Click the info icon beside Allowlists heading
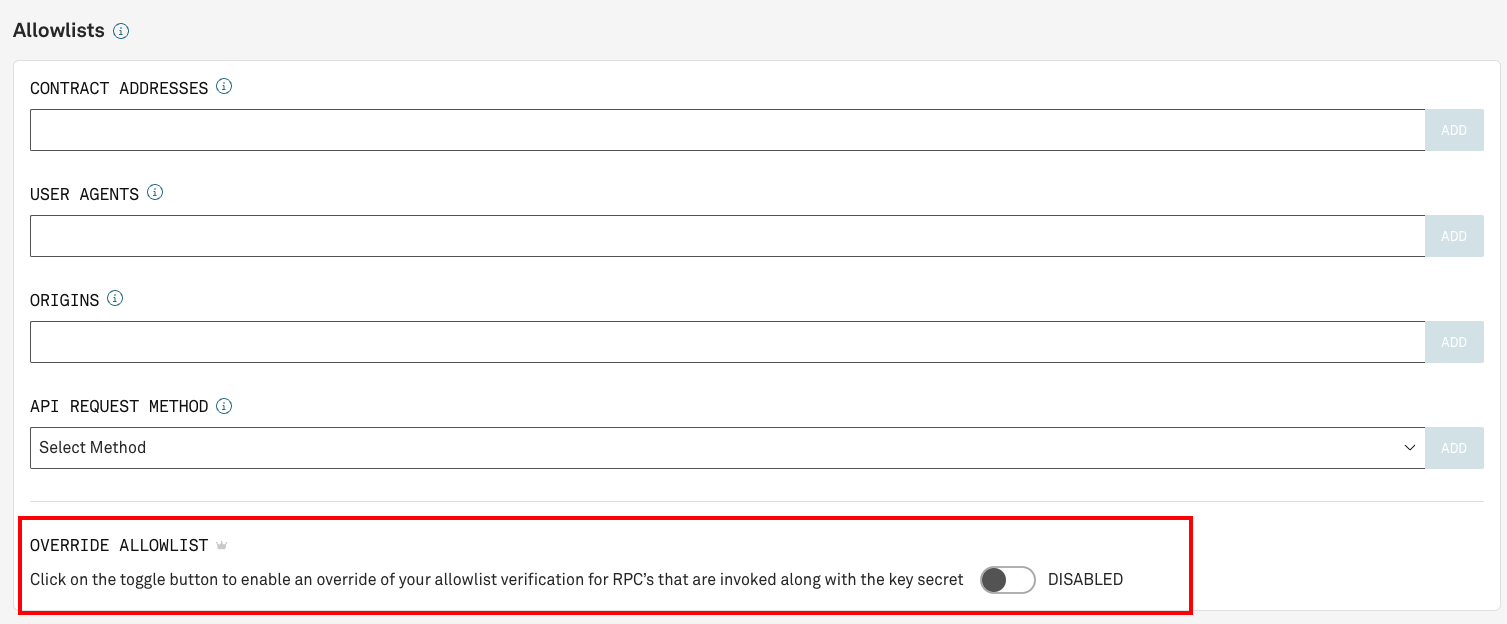 click(121, 31)
